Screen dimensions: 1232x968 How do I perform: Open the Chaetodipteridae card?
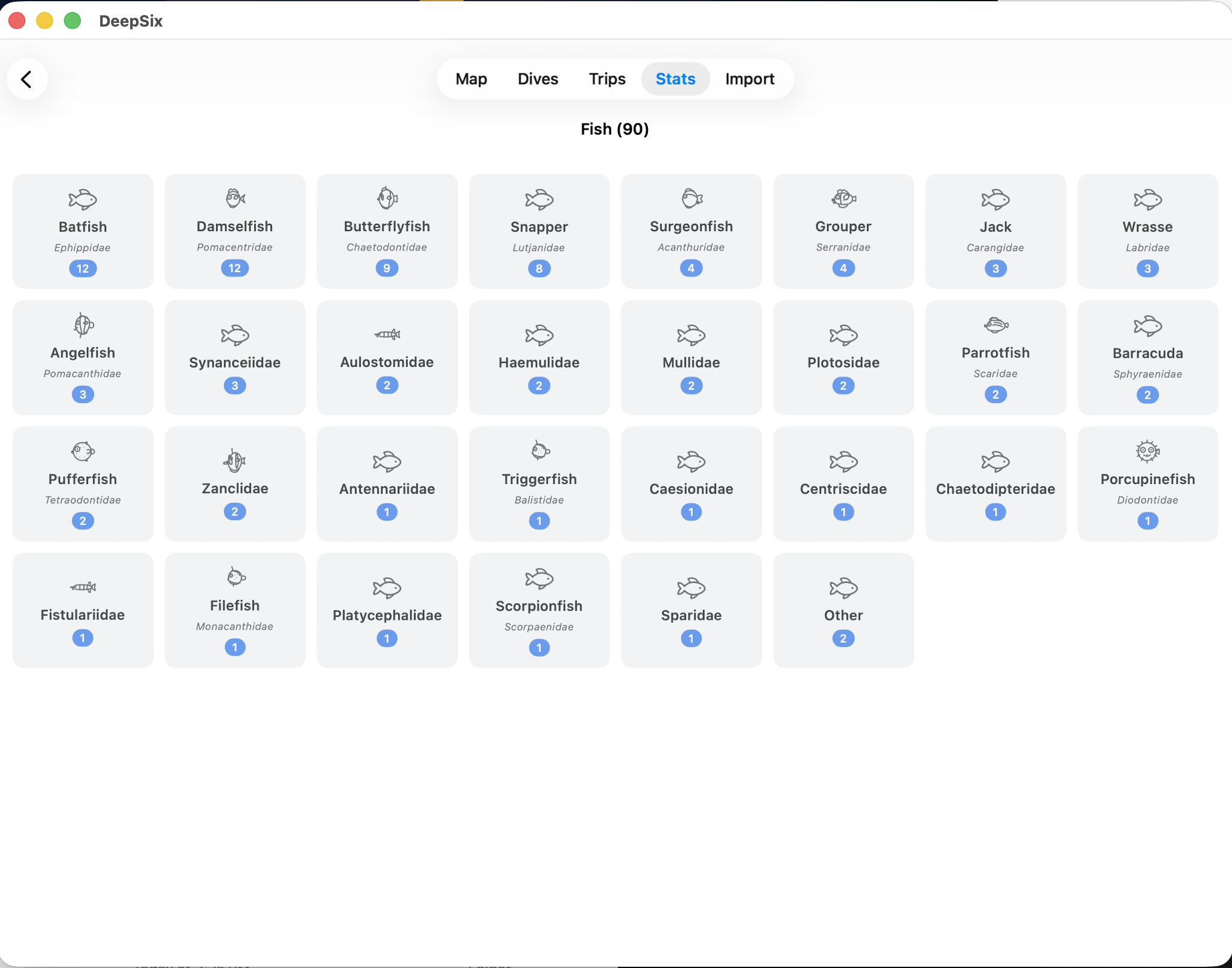[995, 484]
